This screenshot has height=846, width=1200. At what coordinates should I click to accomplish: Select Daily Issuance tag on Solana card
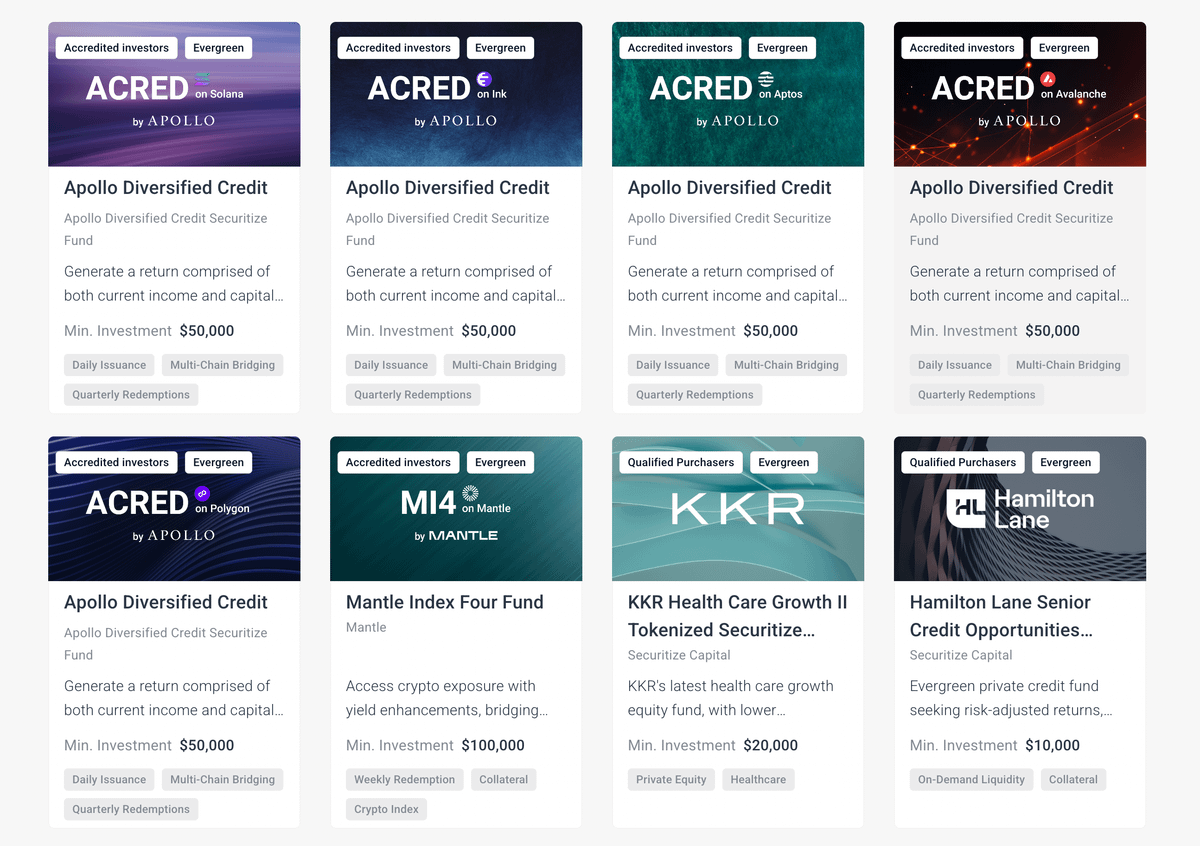(x=109, y=365)
